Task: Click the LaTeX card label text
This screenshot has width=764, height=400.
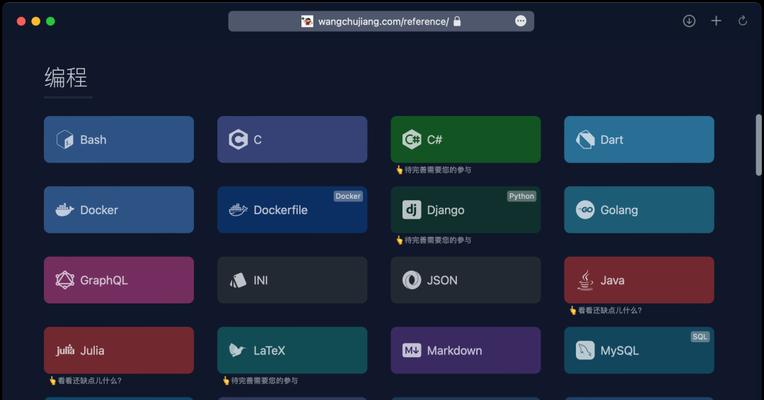Action: coord(269,350)
